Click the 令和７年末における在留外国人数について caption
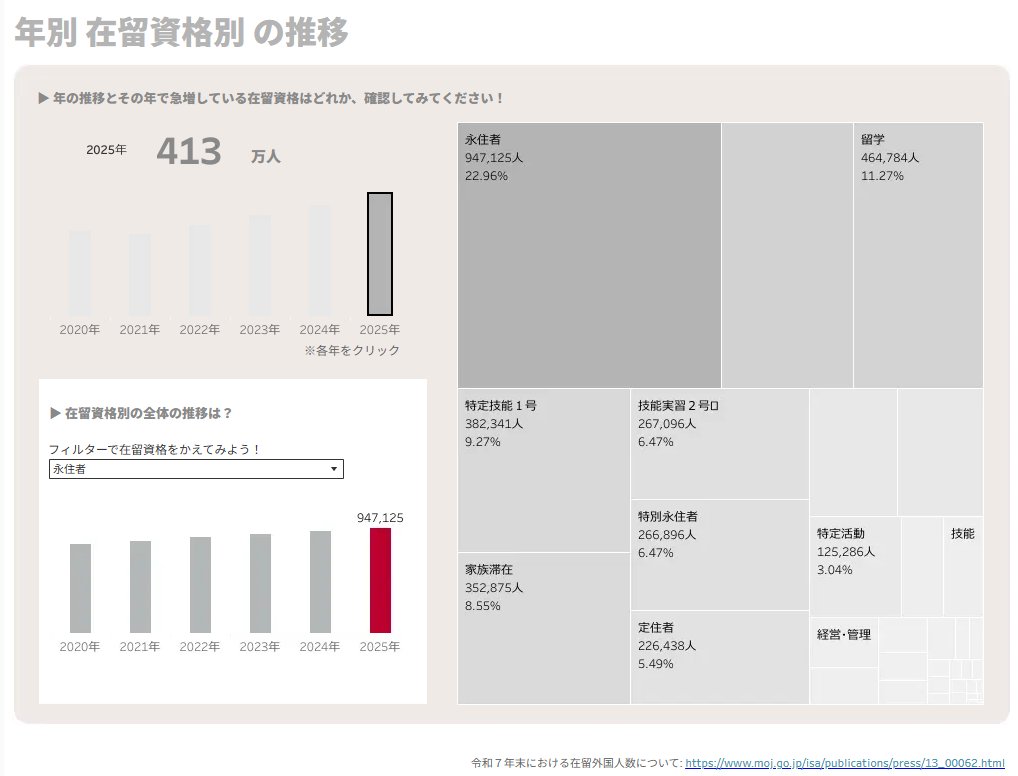Image resolution: width=1018 pixels, height=776 pixels. (x=577, y=763)
